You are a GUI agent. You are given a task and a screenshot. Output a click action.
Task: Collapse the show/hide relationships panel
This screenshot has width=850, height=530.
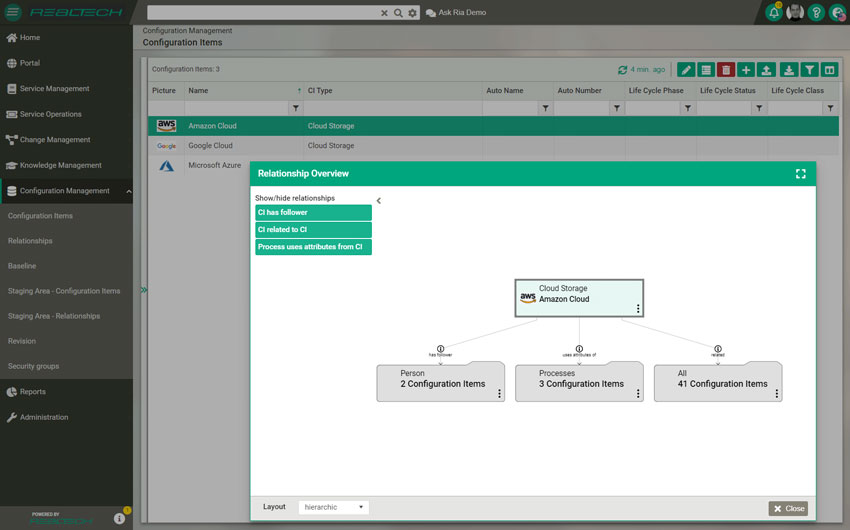click(x=378, y=201)
